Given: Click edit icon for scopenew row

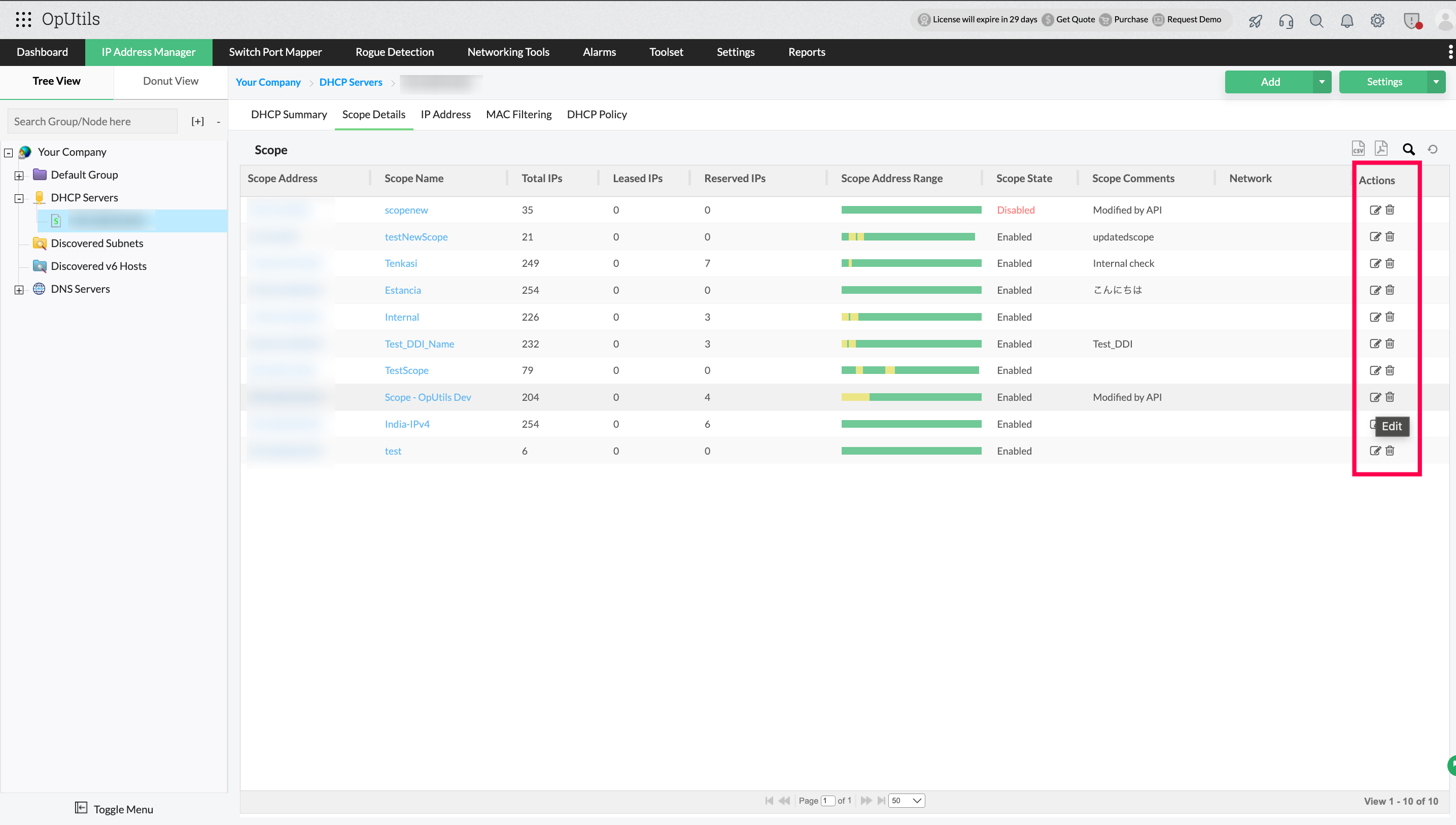Looking at the screenshot, I should tap(1374, 210).
